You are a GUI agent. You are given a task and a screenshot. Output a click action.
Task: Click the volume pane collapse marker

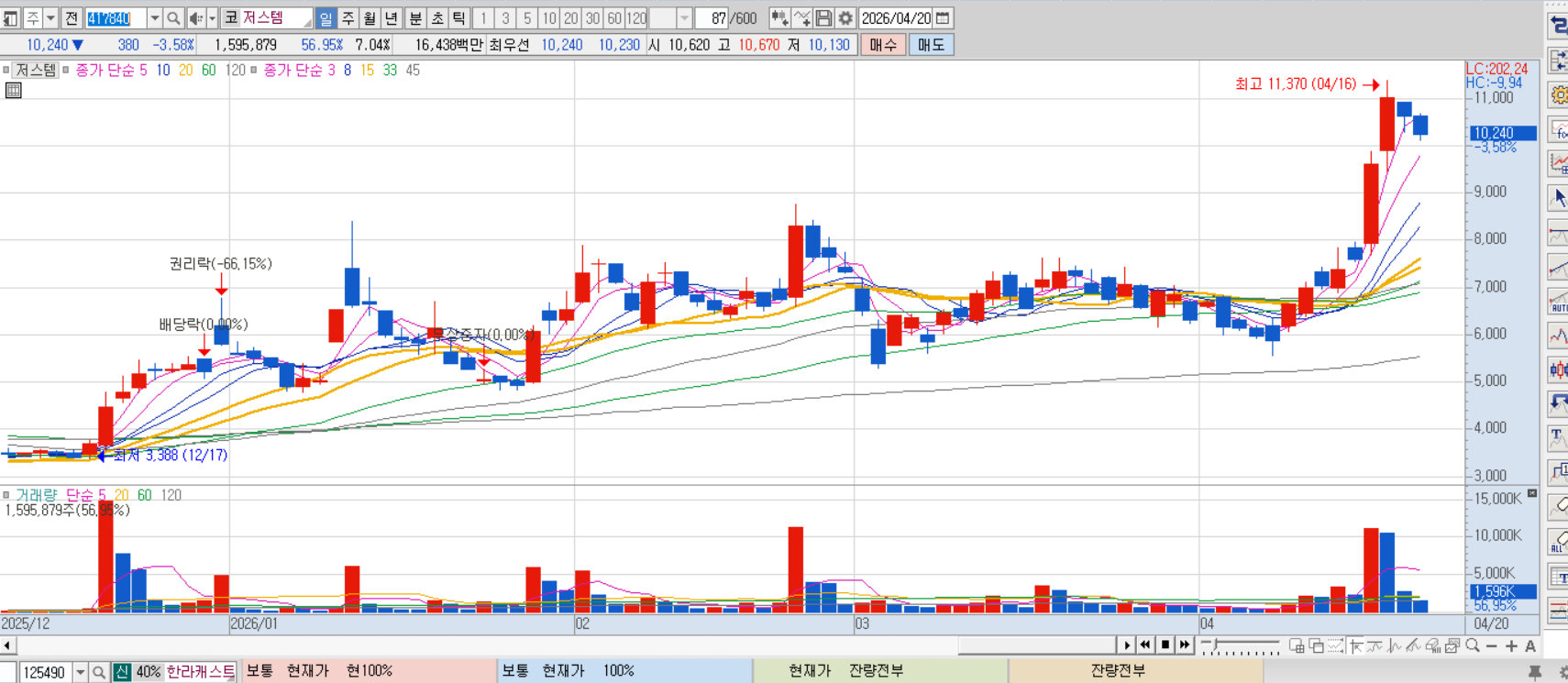coord(1532,493)
